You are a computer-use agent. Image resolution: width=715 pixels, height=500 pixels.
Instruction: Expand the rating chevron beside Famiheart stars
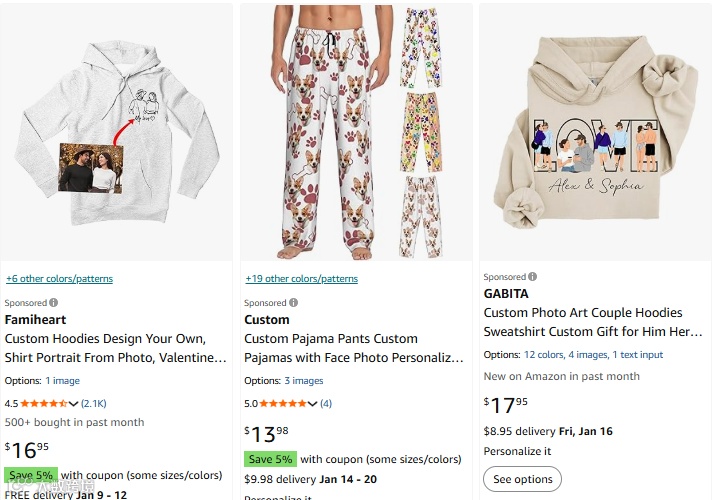tap(74, 404)
